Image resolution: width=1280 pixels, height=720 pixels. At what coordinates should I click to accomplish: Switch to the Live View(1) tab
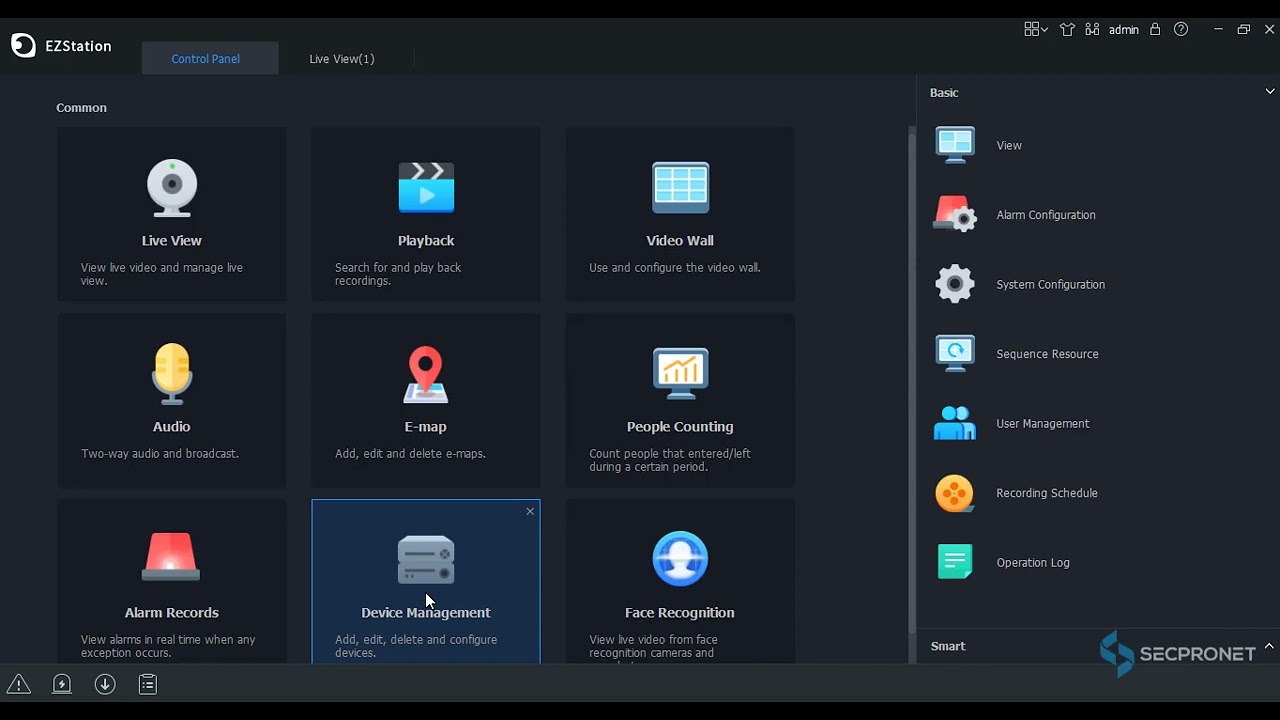[342, 58]
